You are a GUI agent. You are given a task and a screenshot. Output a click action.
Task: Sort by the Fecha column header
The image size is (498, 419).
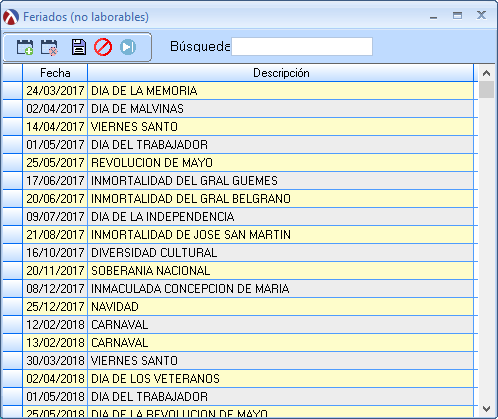pos(55,73)
